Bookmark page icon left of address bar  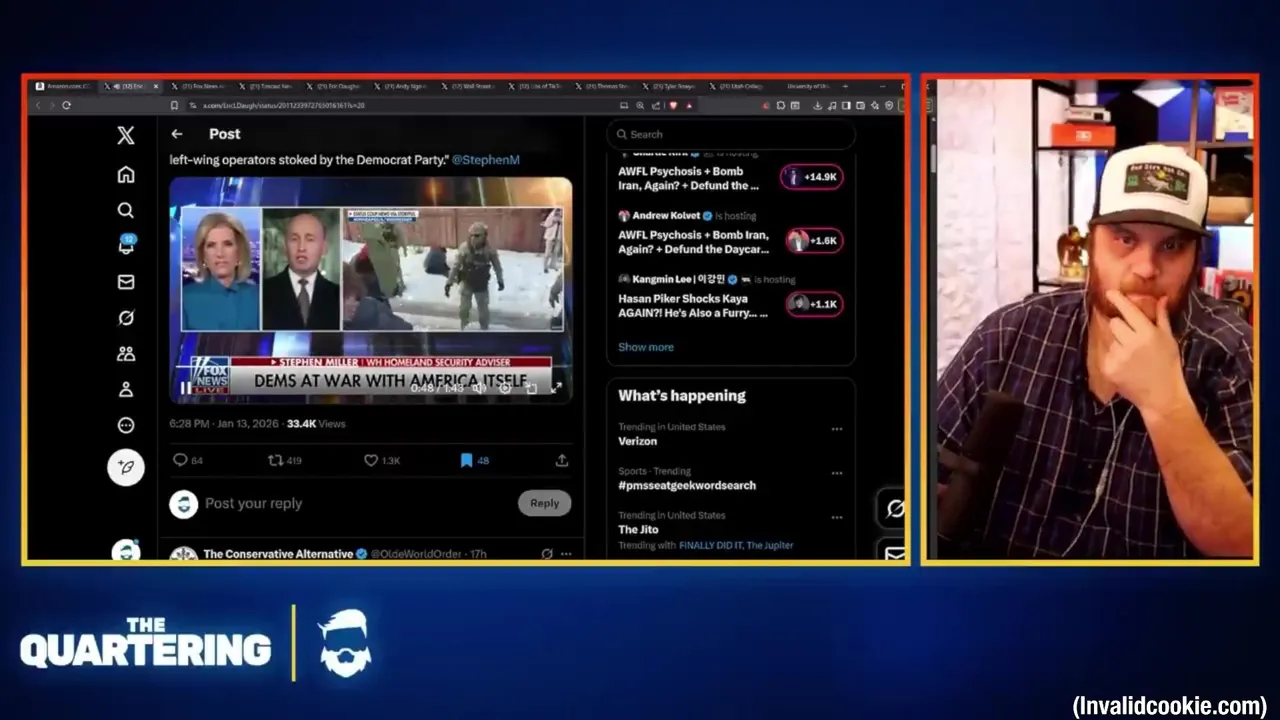174,105
